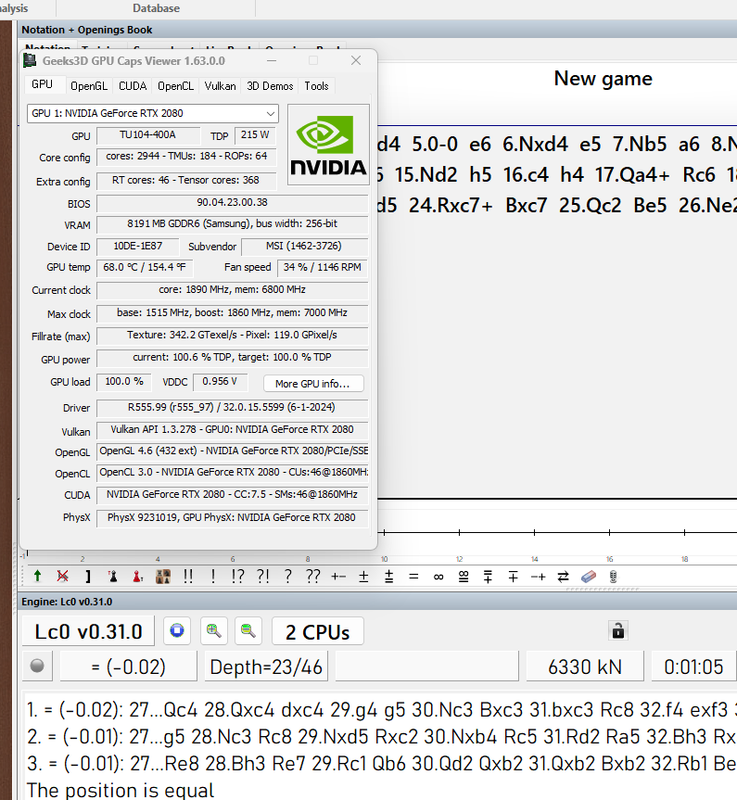Click the Device ID field 10DE-1E87
The height and width of the screenshot is (800, 737).
[x=138, y=246]
